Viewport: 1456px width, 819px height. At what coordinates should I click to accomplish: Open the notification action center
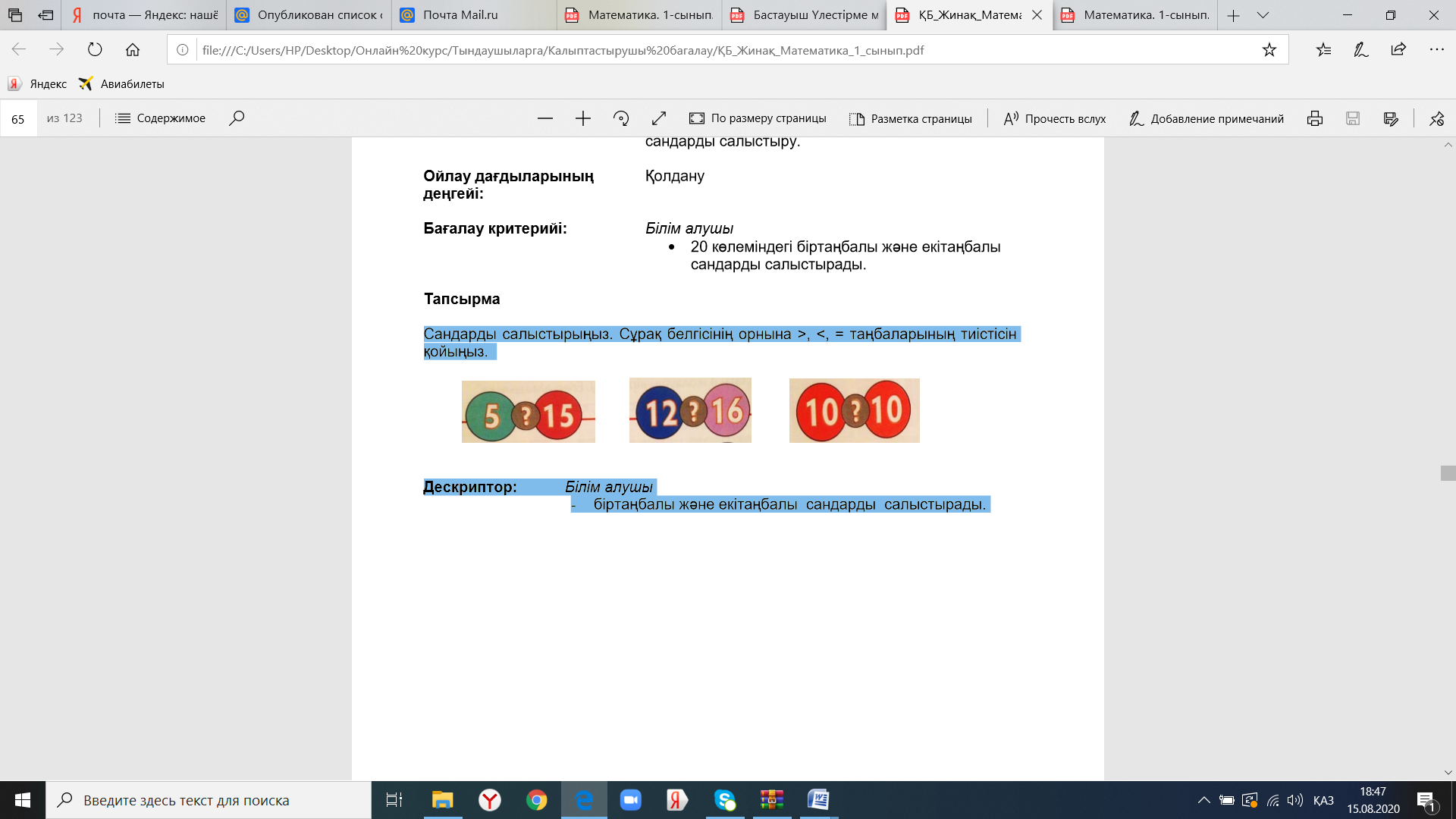1426,800
